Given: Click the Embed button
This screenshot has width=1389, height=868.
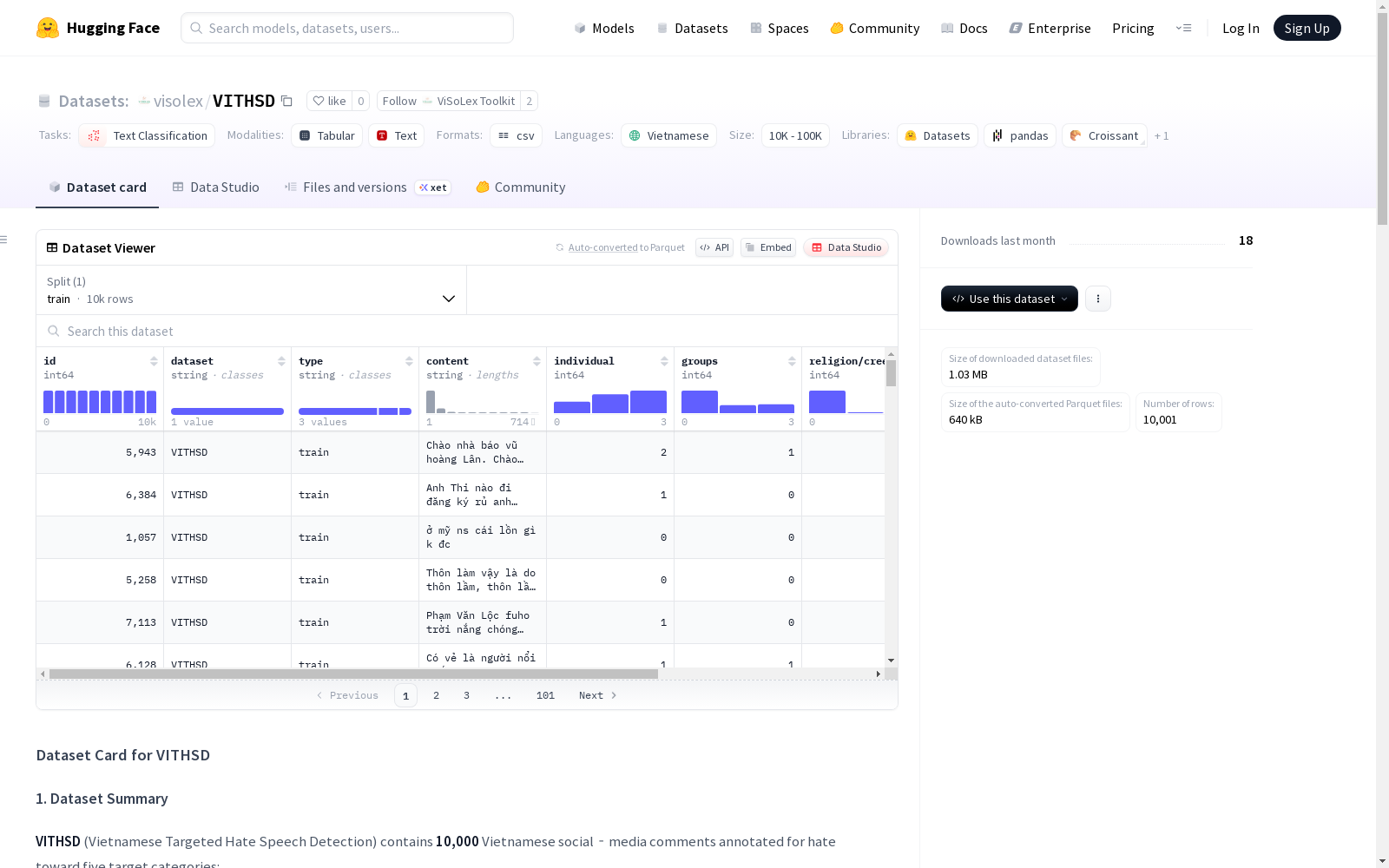Looking at the screenshot, I should pos(768,247).
